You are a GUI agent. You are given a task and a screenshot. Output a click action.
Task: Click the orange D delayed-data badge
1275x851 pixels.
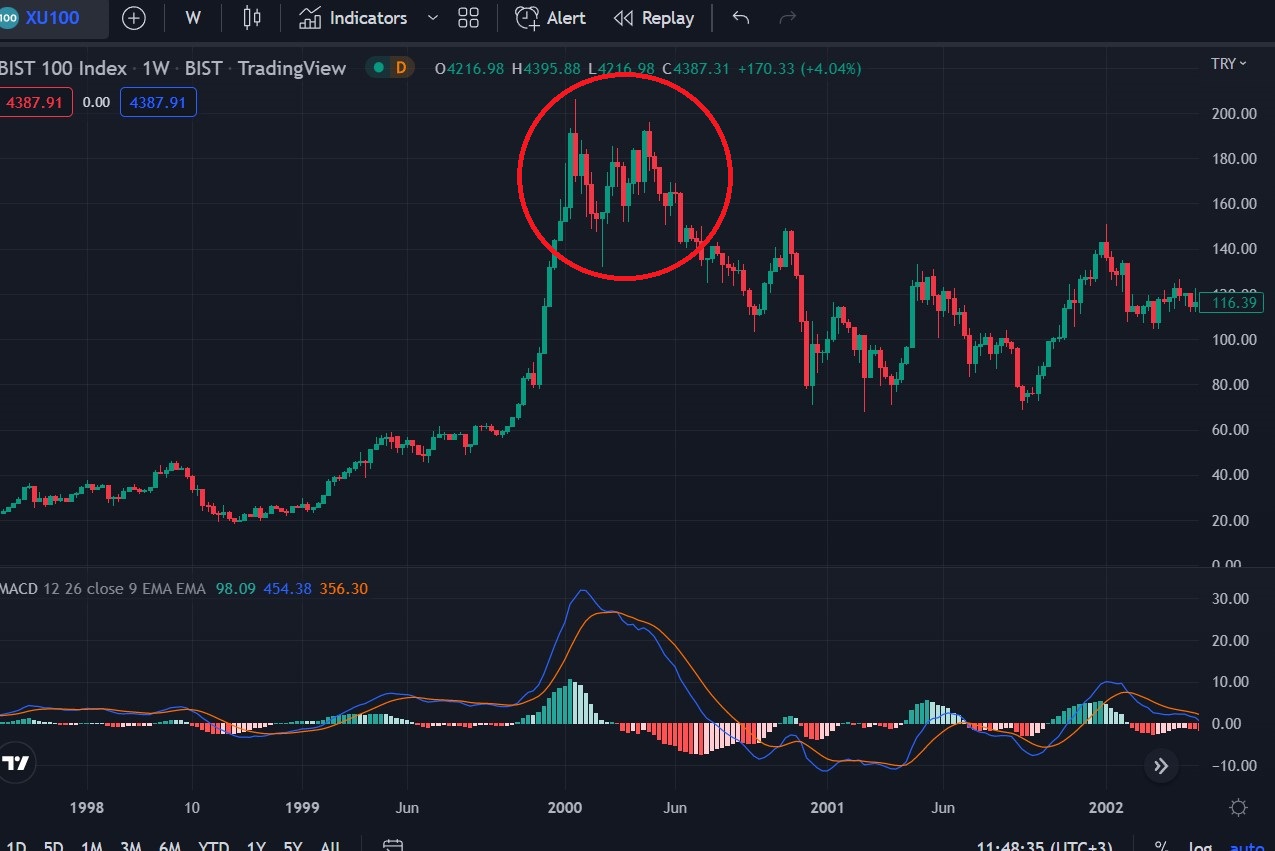click(401, 68)
